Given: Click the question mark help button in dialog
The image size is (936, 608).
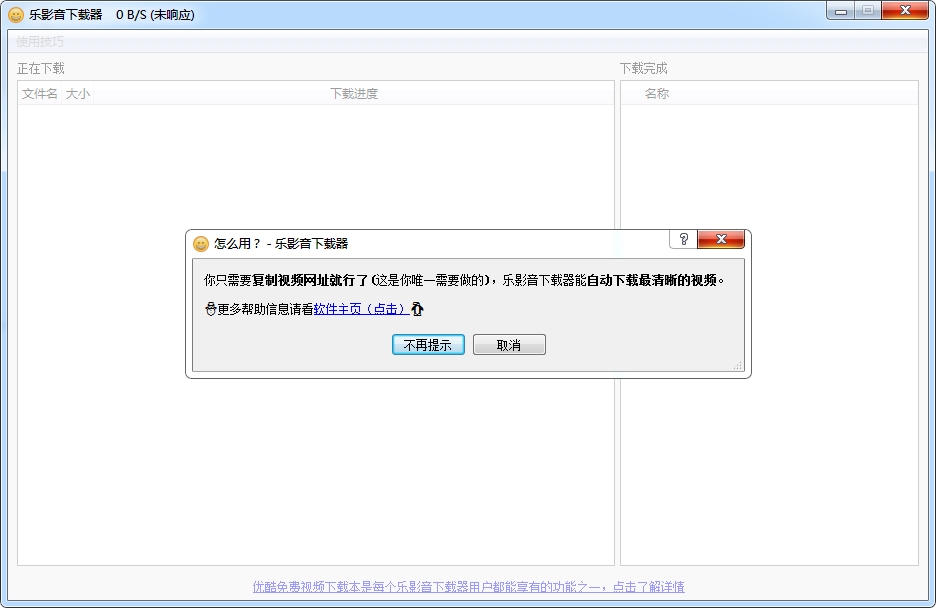Looking at the screenshot, I should click(x=683, y=239).
